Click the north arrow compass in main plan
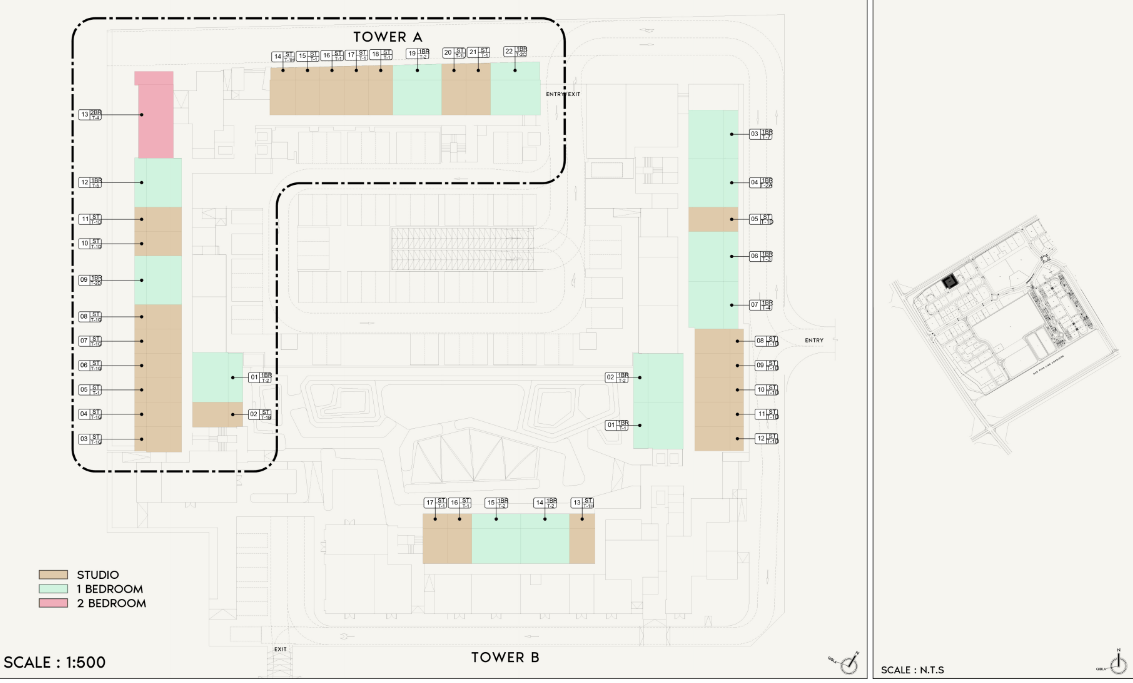The height and width of the screenshot is (683, 1133). pos(849,662)
